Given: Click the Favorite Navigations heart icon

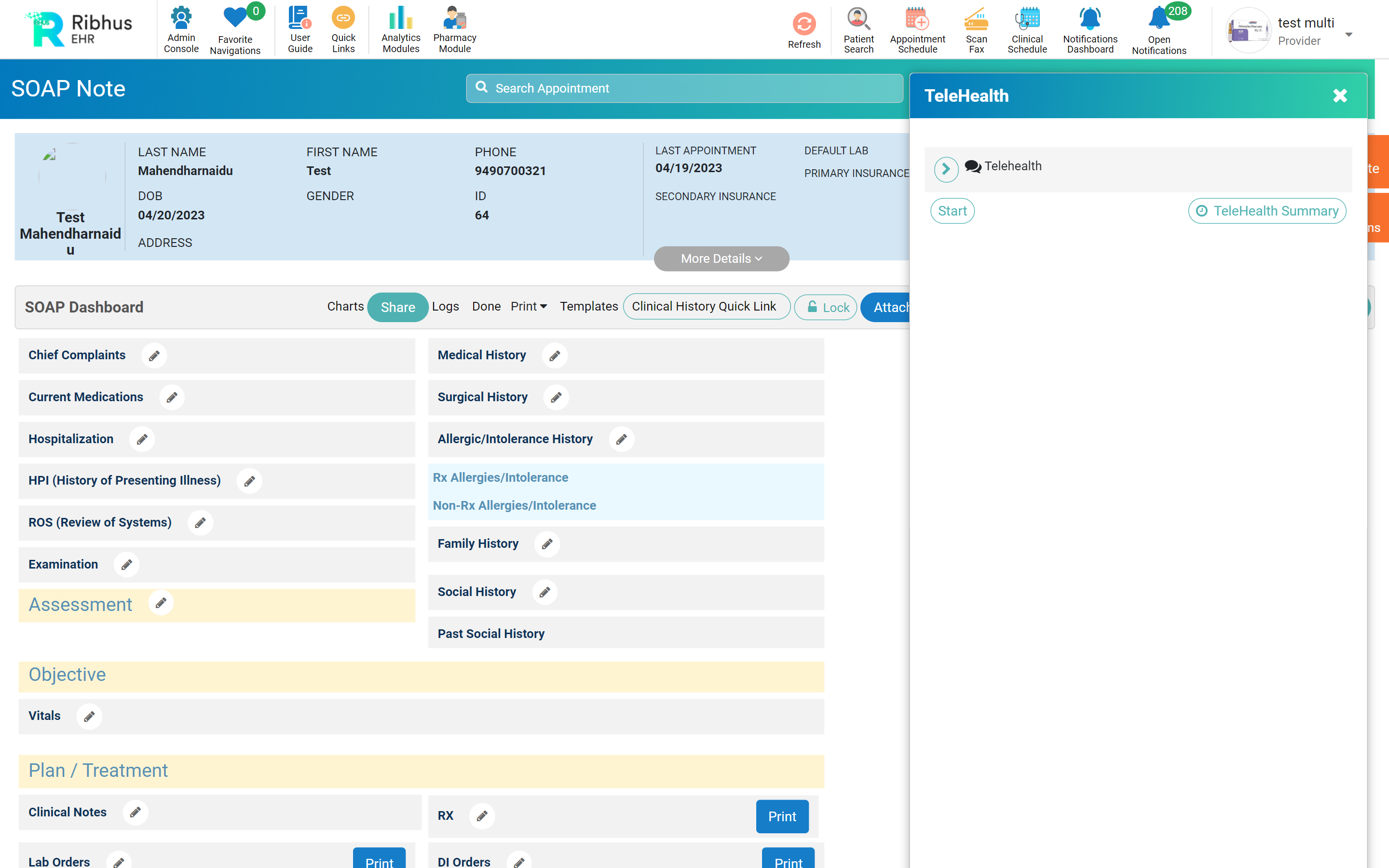Looking at the screenshot, I should [235, 18].
